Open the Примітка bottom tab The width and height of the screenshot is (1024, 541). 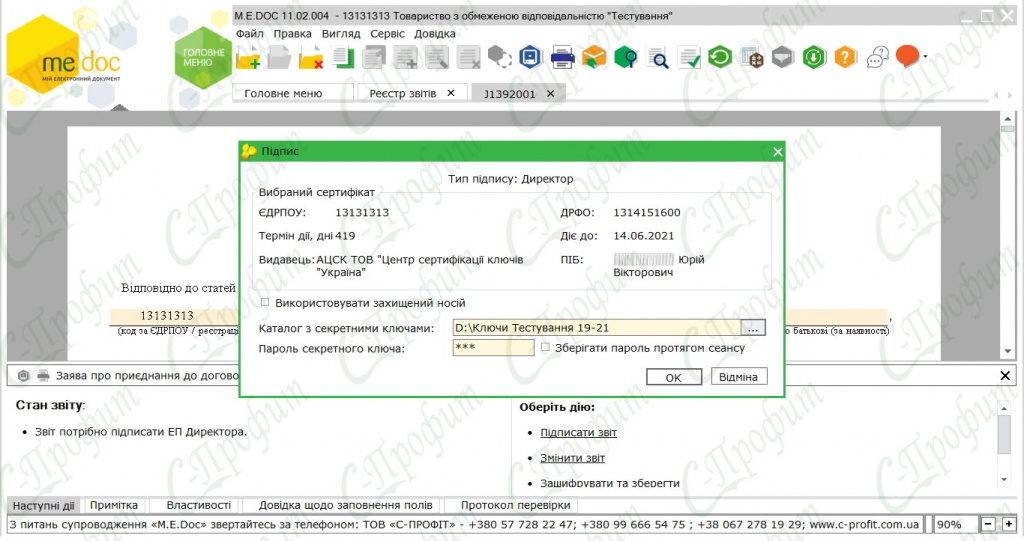pos(114,505)
